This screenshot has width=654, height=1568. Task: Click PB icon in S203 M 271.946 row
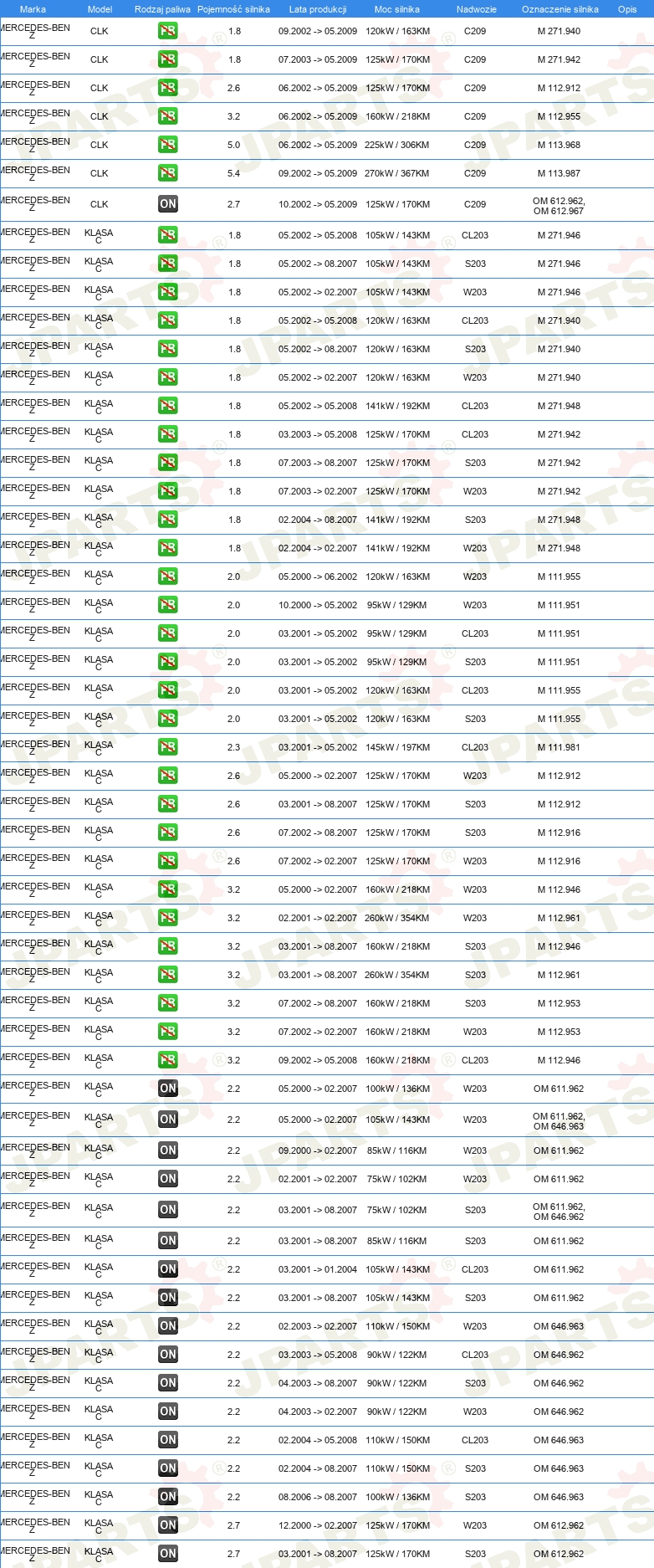tap(167, 264)
